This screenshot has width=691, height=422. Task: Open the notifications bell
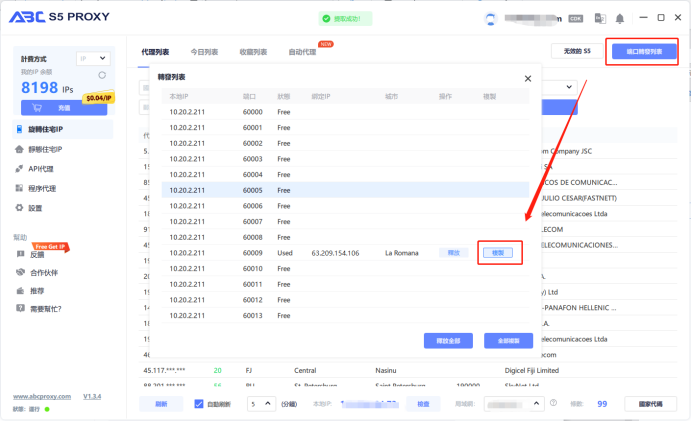tap(620, 19)
